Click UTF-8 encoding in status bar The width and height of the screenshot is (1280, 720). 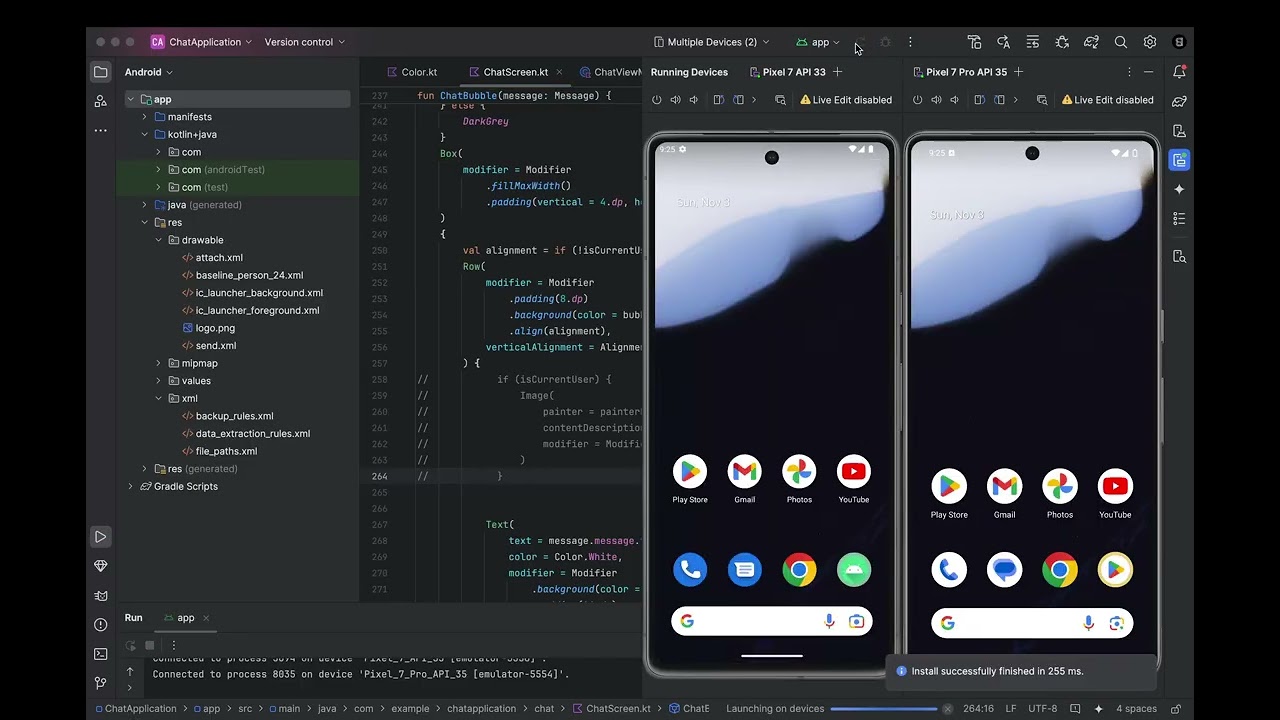[x=1042, y=709]
